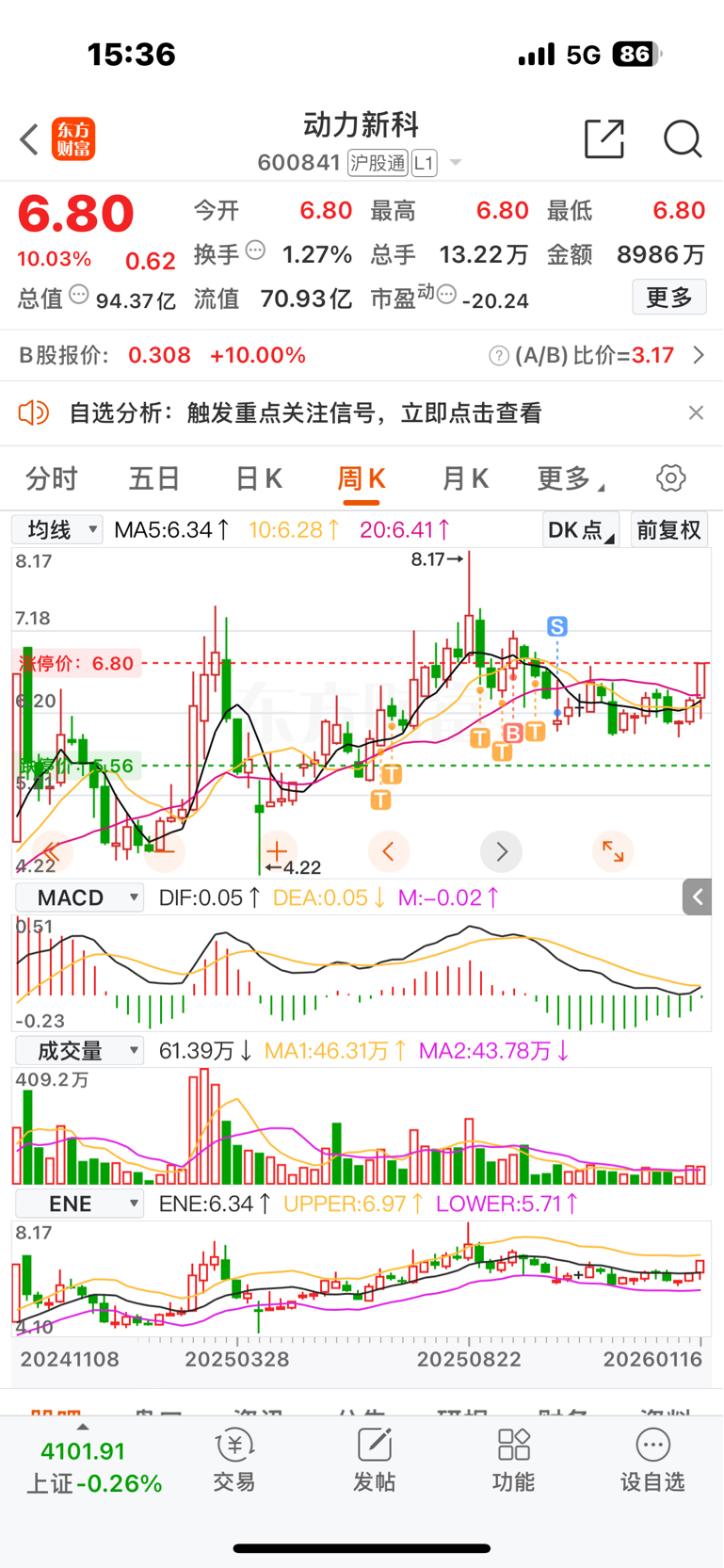Tap the info icon beside 总值
This screenshot has height=1568, width=724.
point(79,295)
